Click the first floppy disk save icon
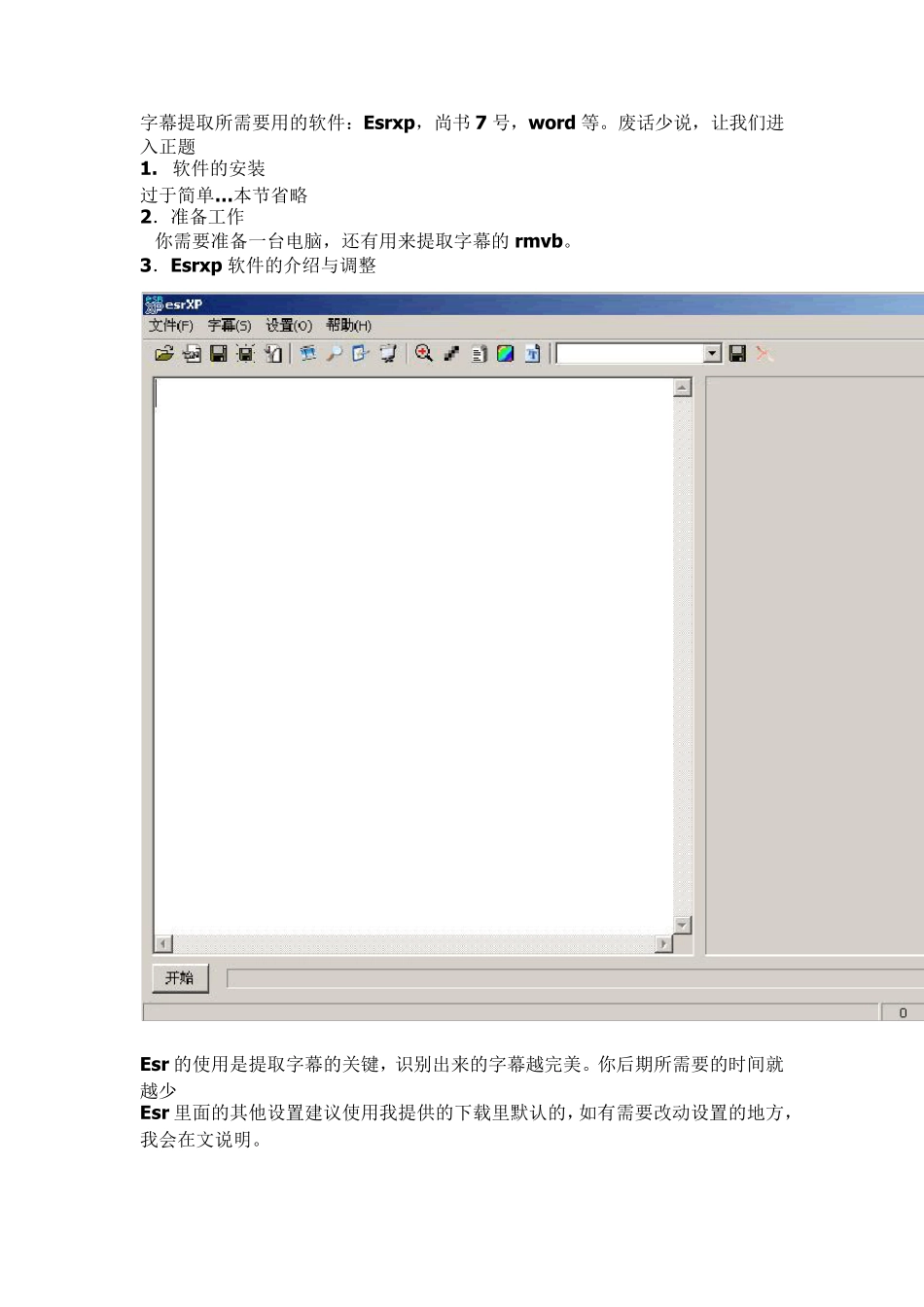Screen dimensions: 924x1307 [219, 354]
